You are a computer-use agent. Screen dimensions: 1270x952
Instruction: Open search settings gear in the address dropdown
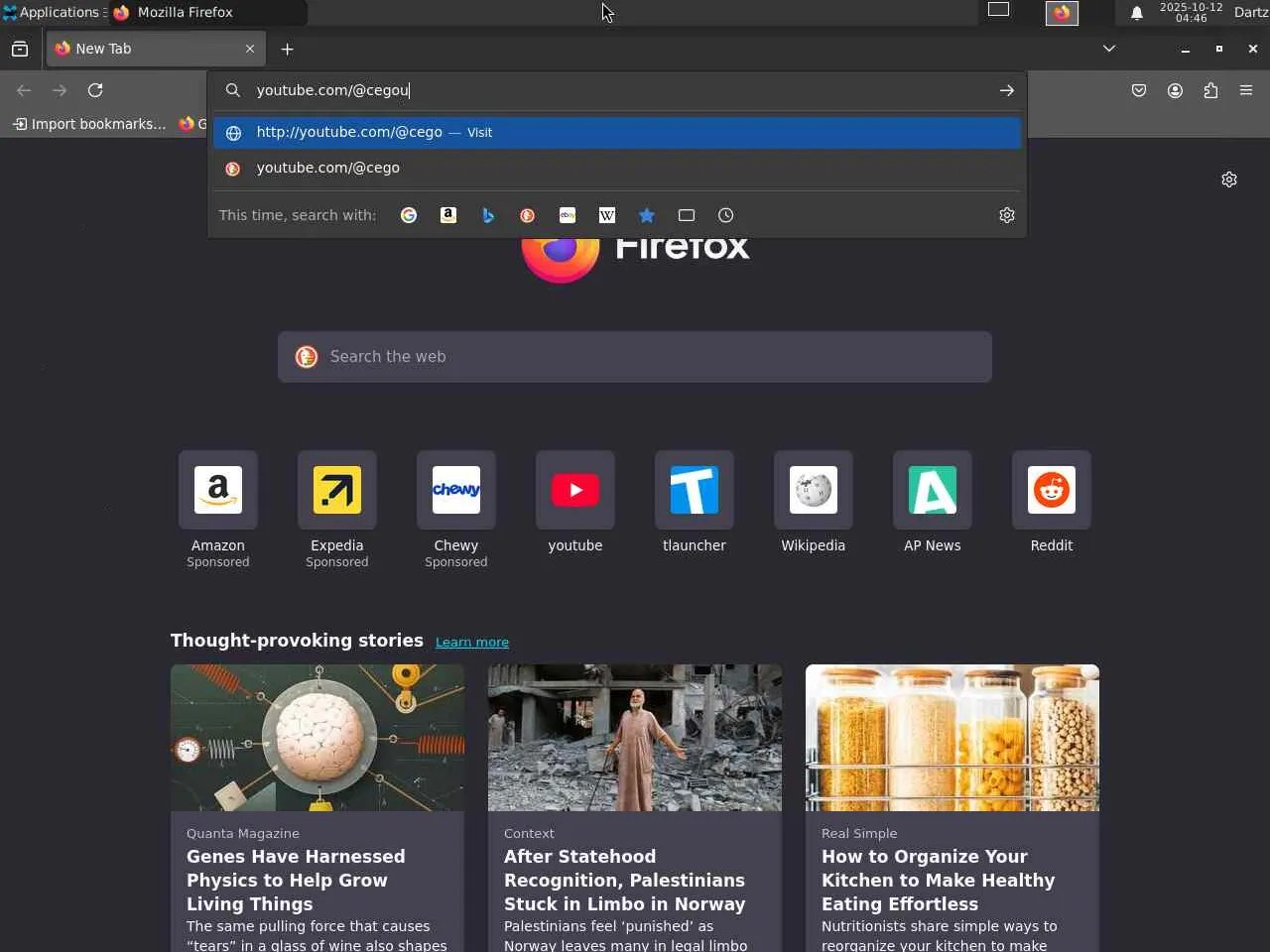point(1007,215)
